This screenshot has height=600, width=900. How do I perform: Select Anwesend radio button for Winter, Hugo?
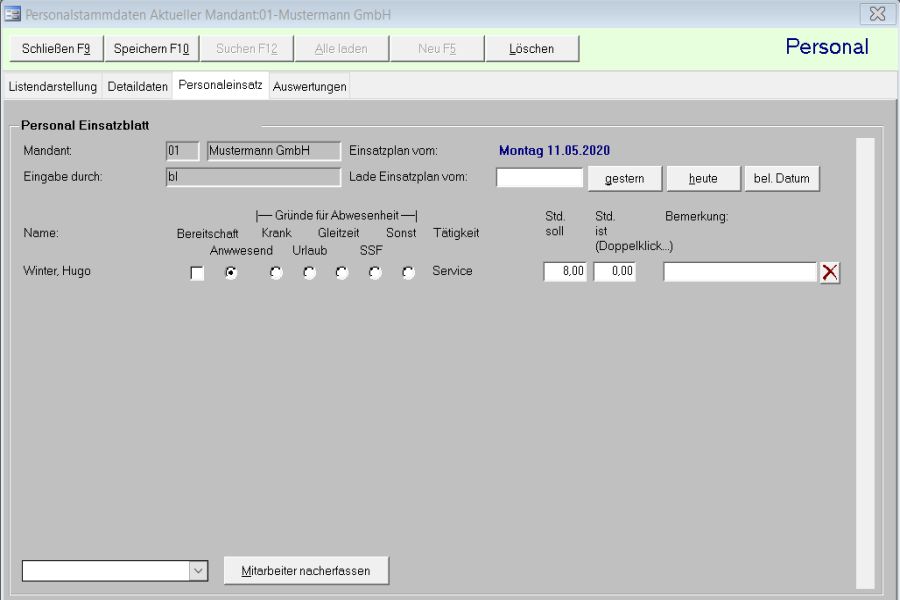(x=231, y=273)
